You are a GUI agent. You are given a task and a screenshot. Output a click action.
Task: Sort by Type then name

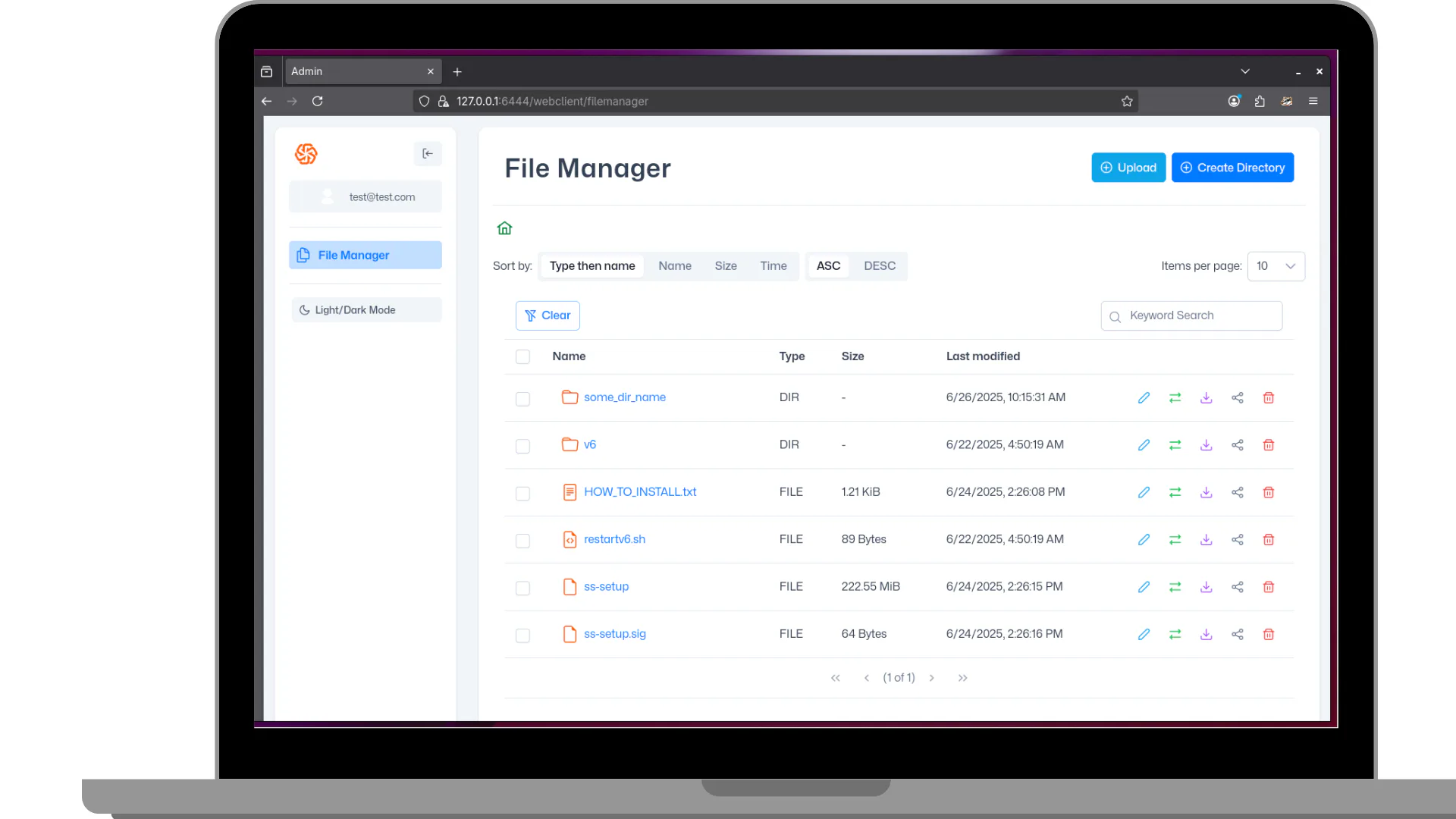click(592, 266)
